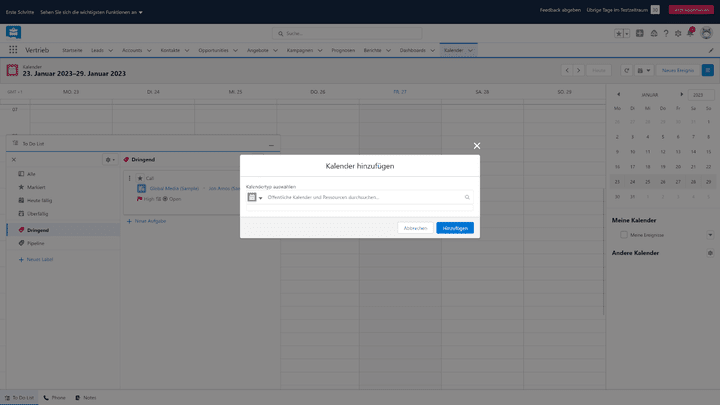This screenshot has width=720, height=405.
Task: Open the Notes utility bar item
Action: 85,398
